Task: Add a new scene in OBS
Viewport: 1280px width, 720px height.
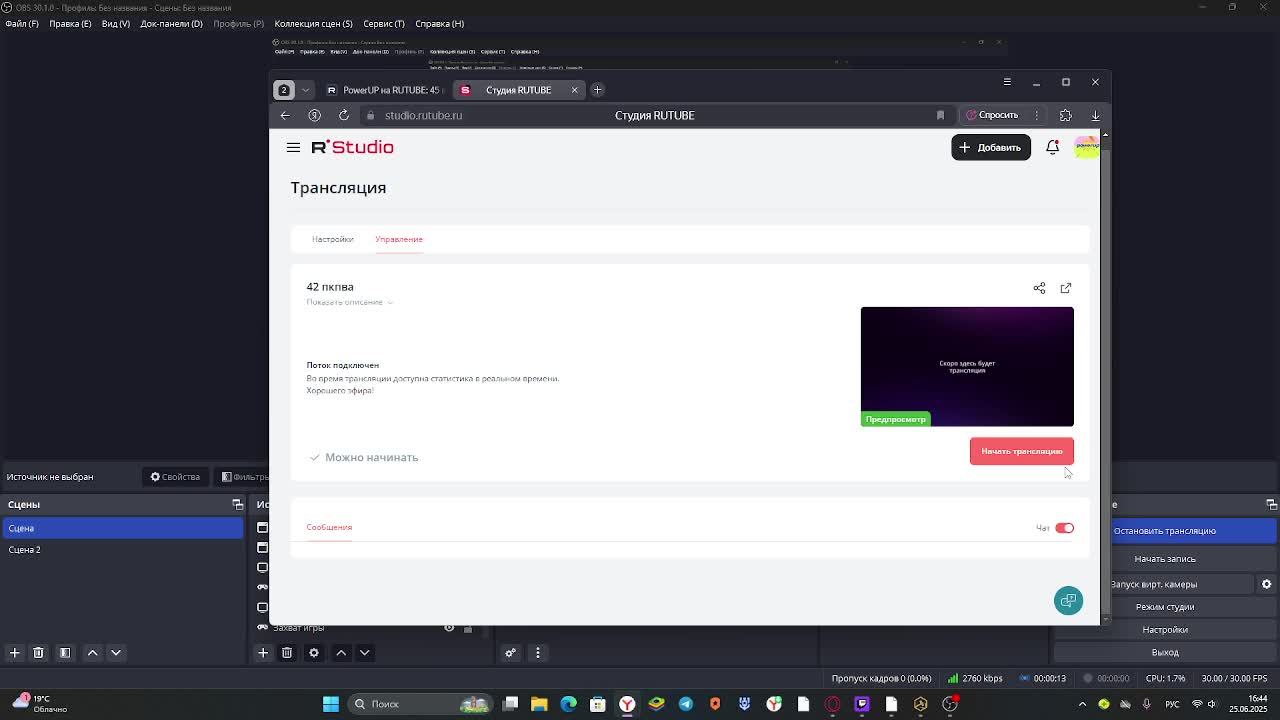Action: [14, 653]
